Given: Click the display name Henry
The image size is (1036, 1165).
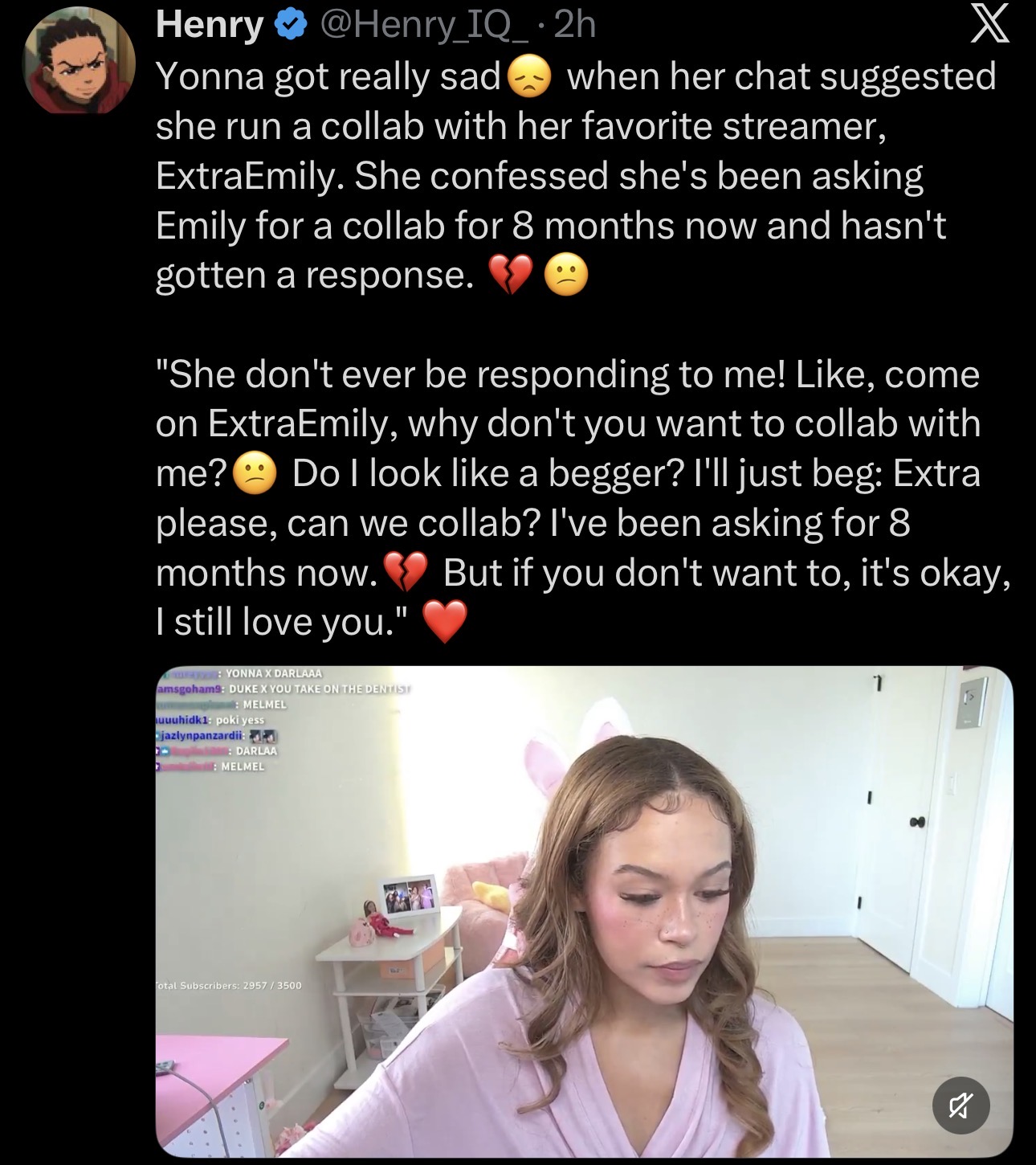Looking at the screenshot, I should coord(210,26).
